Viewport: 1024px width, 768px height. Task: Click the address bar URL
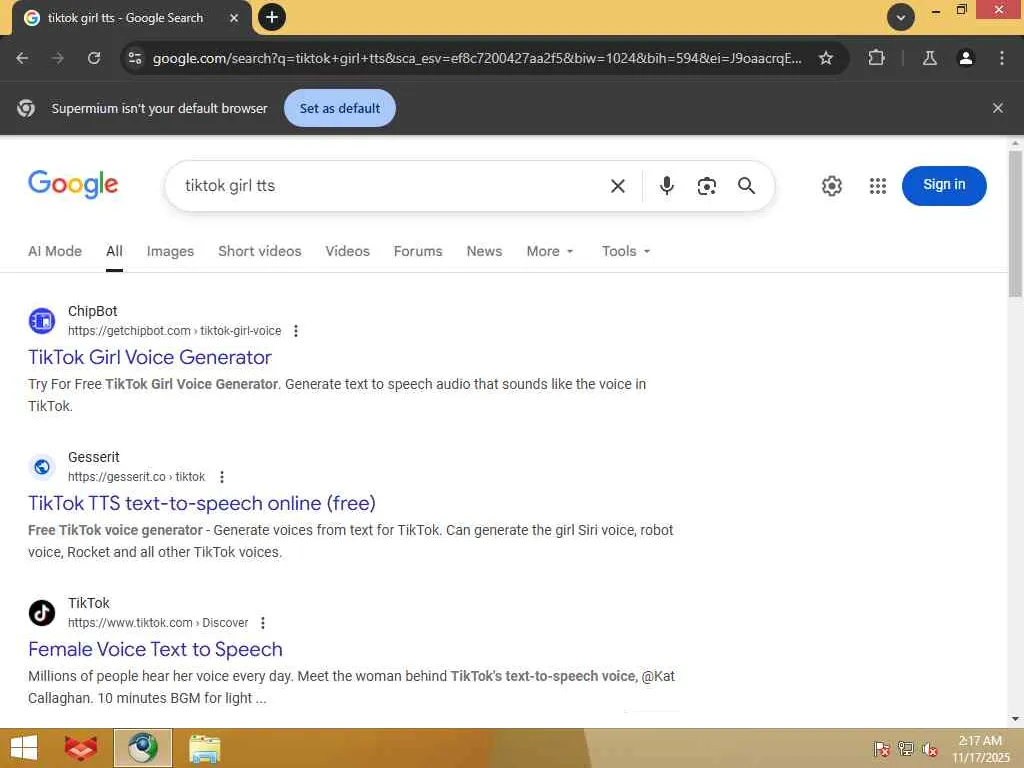(477, 58)
